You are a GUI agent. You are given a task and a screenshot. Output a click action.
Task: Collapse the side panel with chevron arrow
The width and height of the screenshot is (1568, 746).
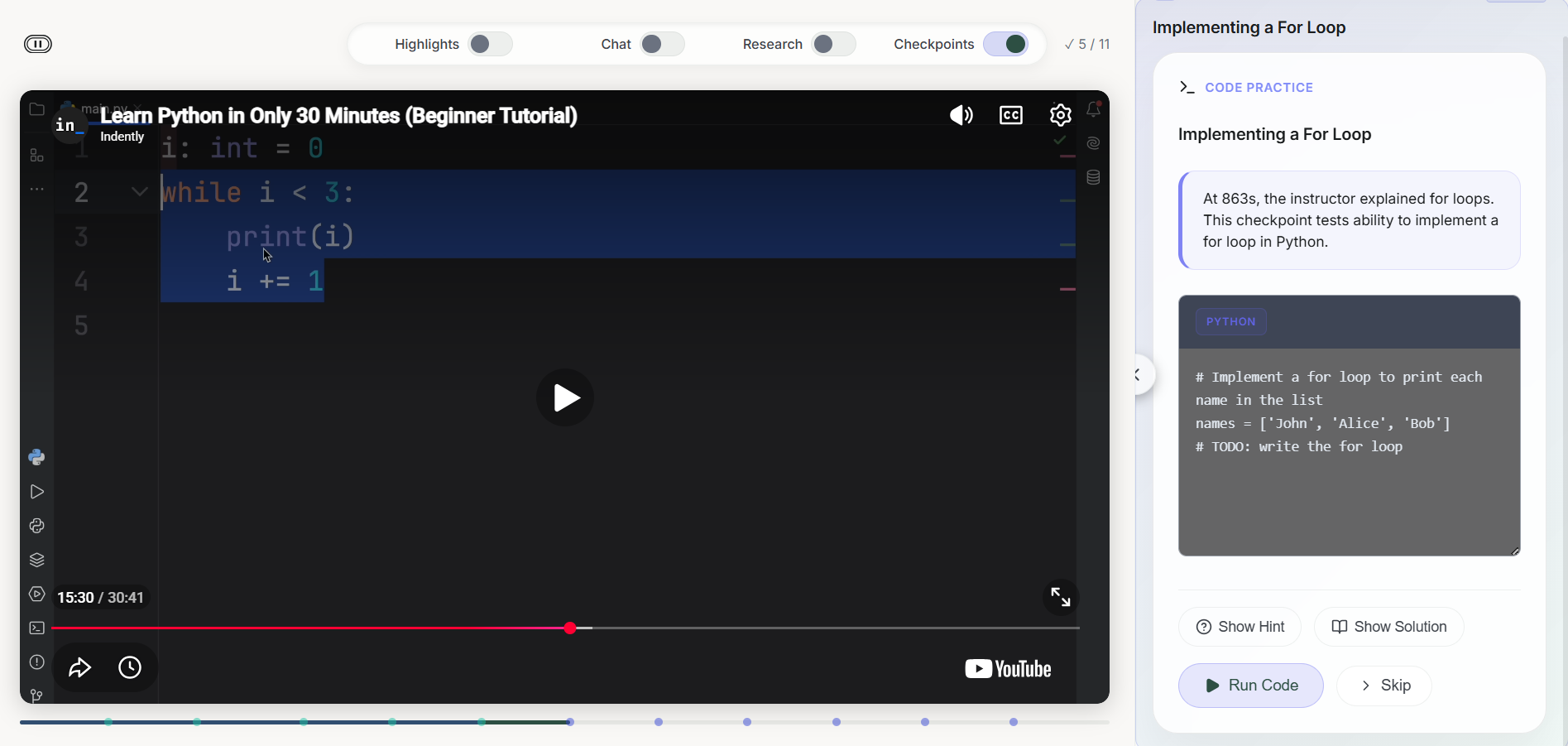[x=1139, y=376]
